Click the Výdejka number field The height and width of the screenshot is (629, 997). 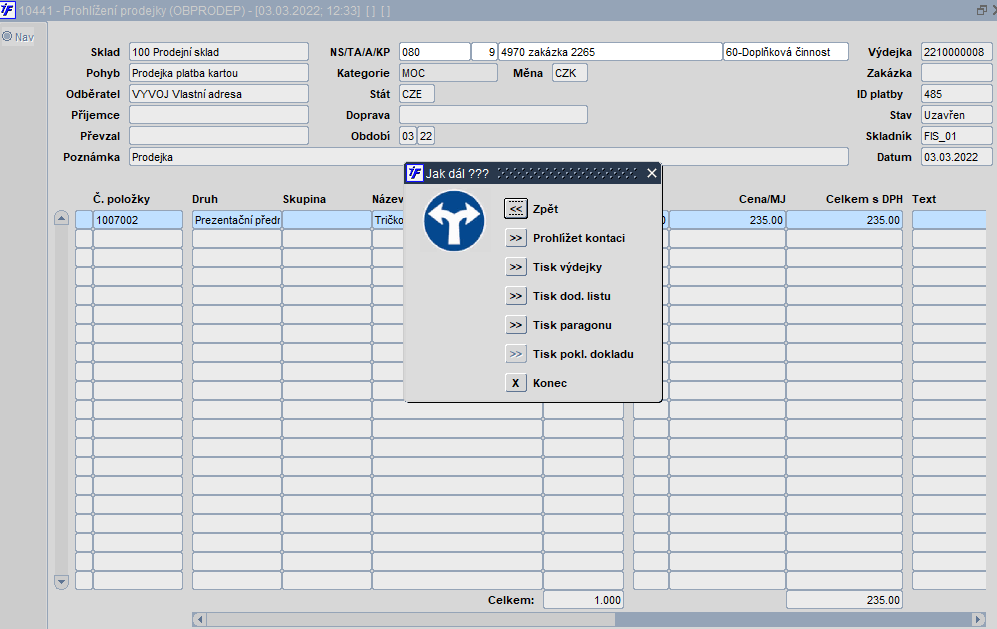click(x=956, y=52)
